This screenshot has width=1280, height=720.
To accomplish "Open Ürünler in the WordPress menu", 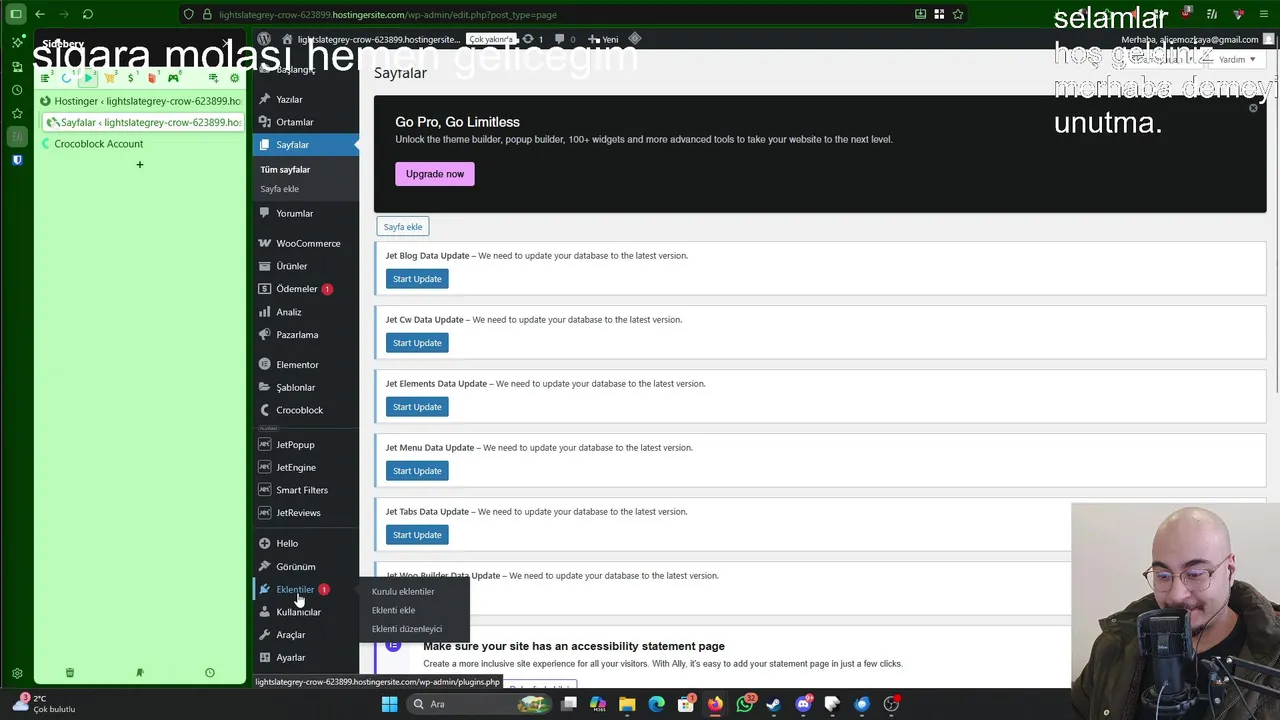I will (x=305, y=266).
